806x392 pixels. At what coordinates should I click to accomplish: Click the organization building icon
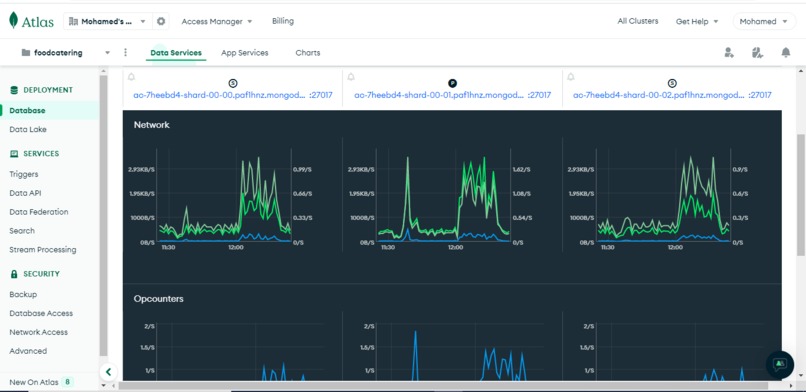[x=74, y=22]
